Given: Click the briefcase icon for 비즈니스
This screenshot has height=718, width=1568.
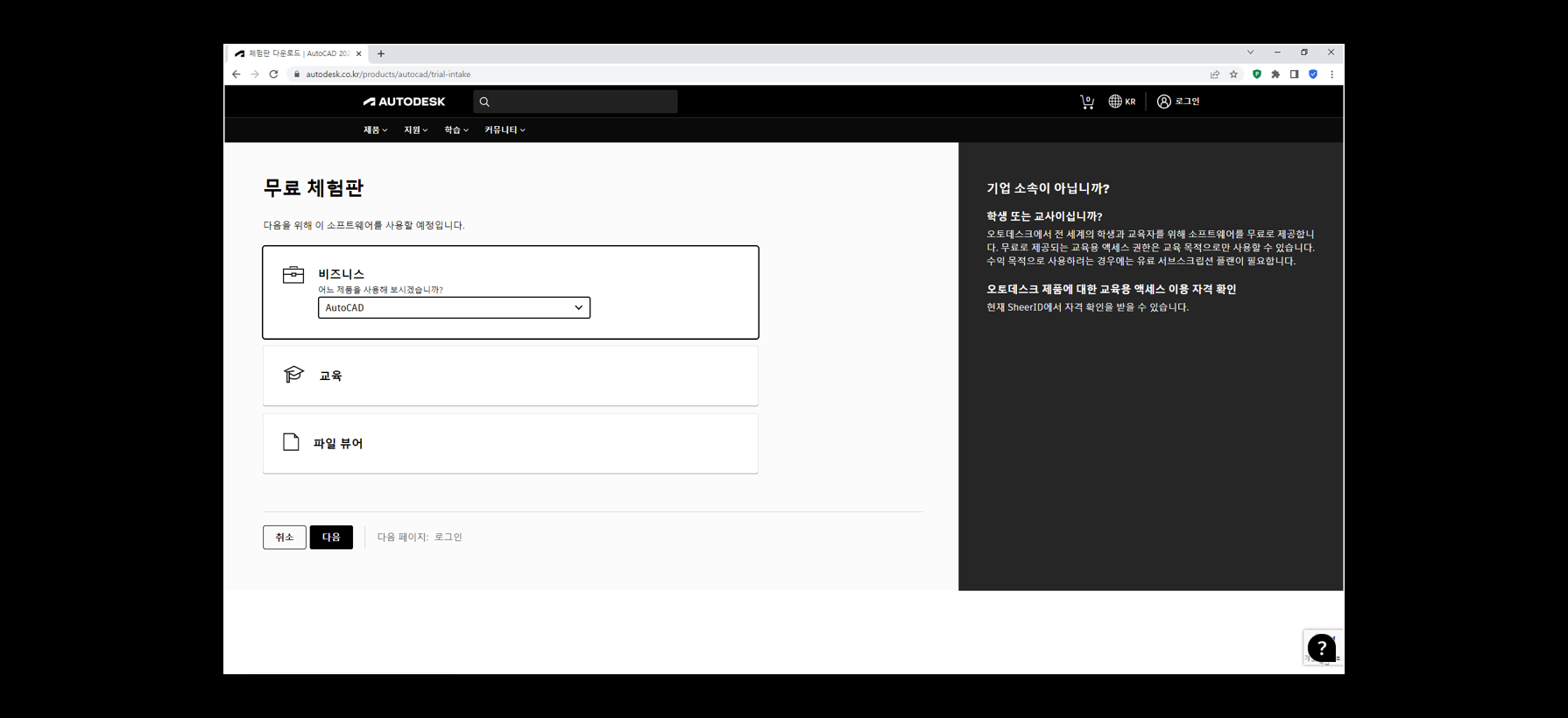Looking at the screenshot, I should (293, 275).
